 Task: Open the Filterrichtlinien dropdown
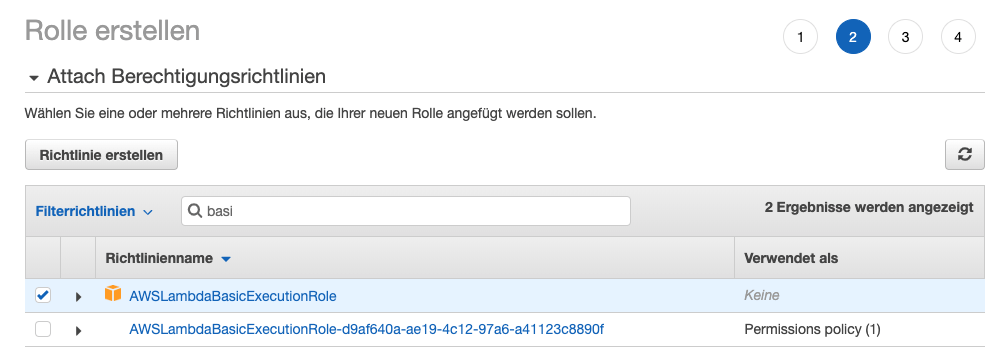coord(93,212)
